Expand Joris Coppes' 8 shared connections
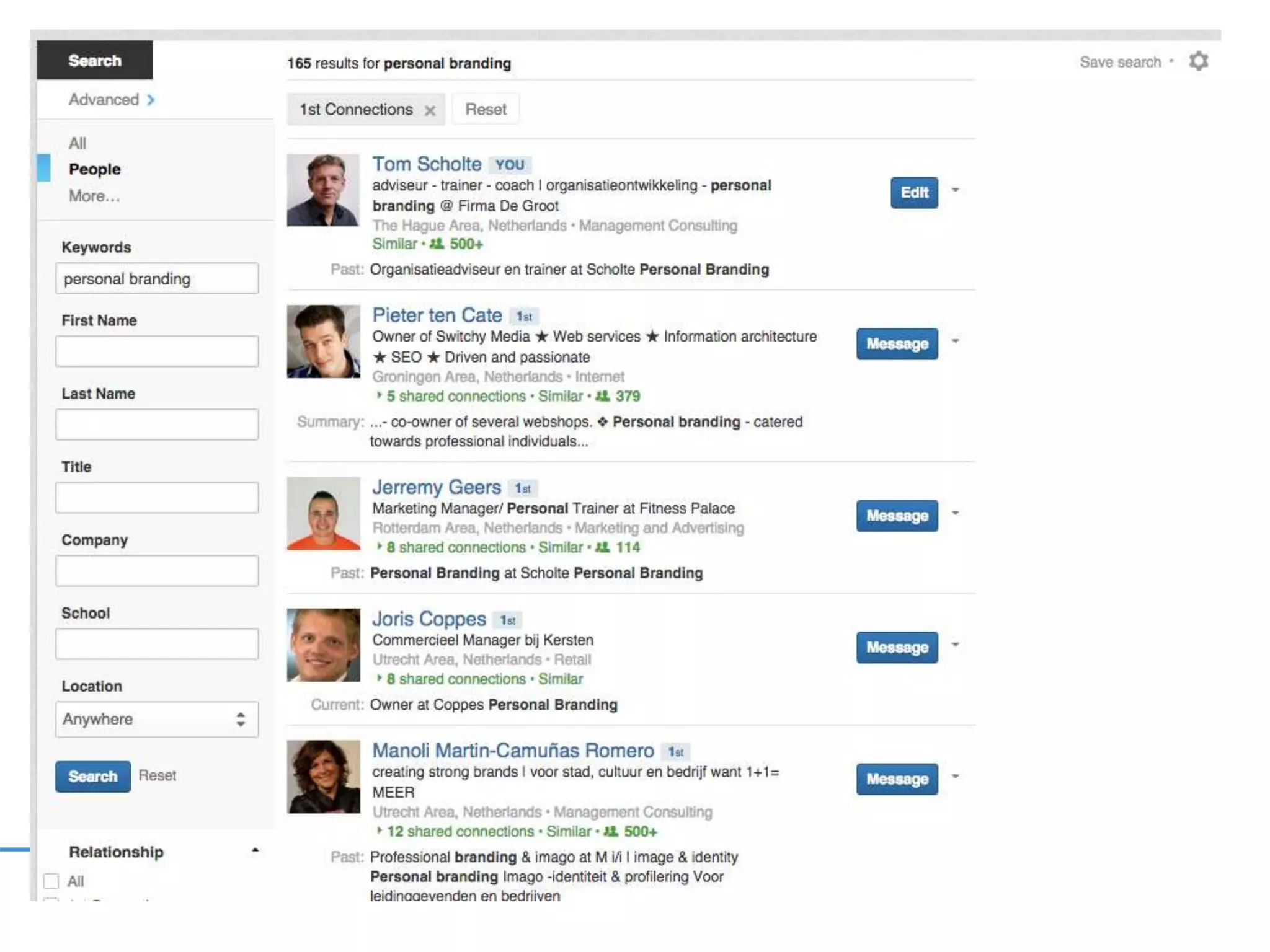The image size is (1270, 952). click(x=379, y=679)
